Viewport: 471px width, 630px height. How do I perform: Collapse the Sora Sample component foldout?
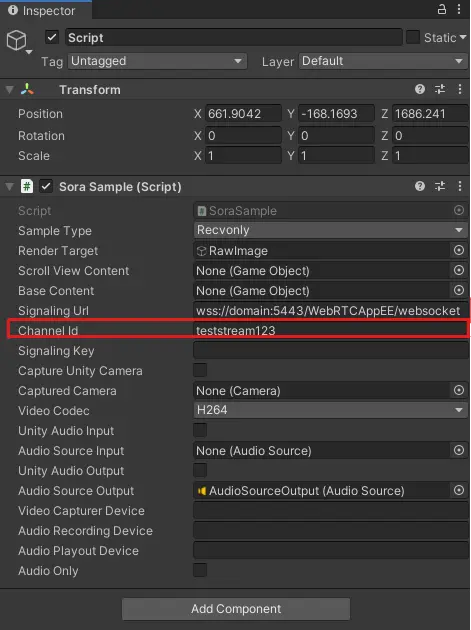[x=10, y=186]
